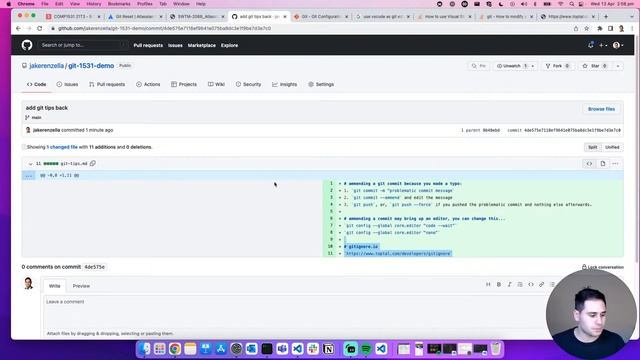The width and height of the screenshot is (640, 360).
Task: Switch diff view to Unified
Action: tap(612, 147)
